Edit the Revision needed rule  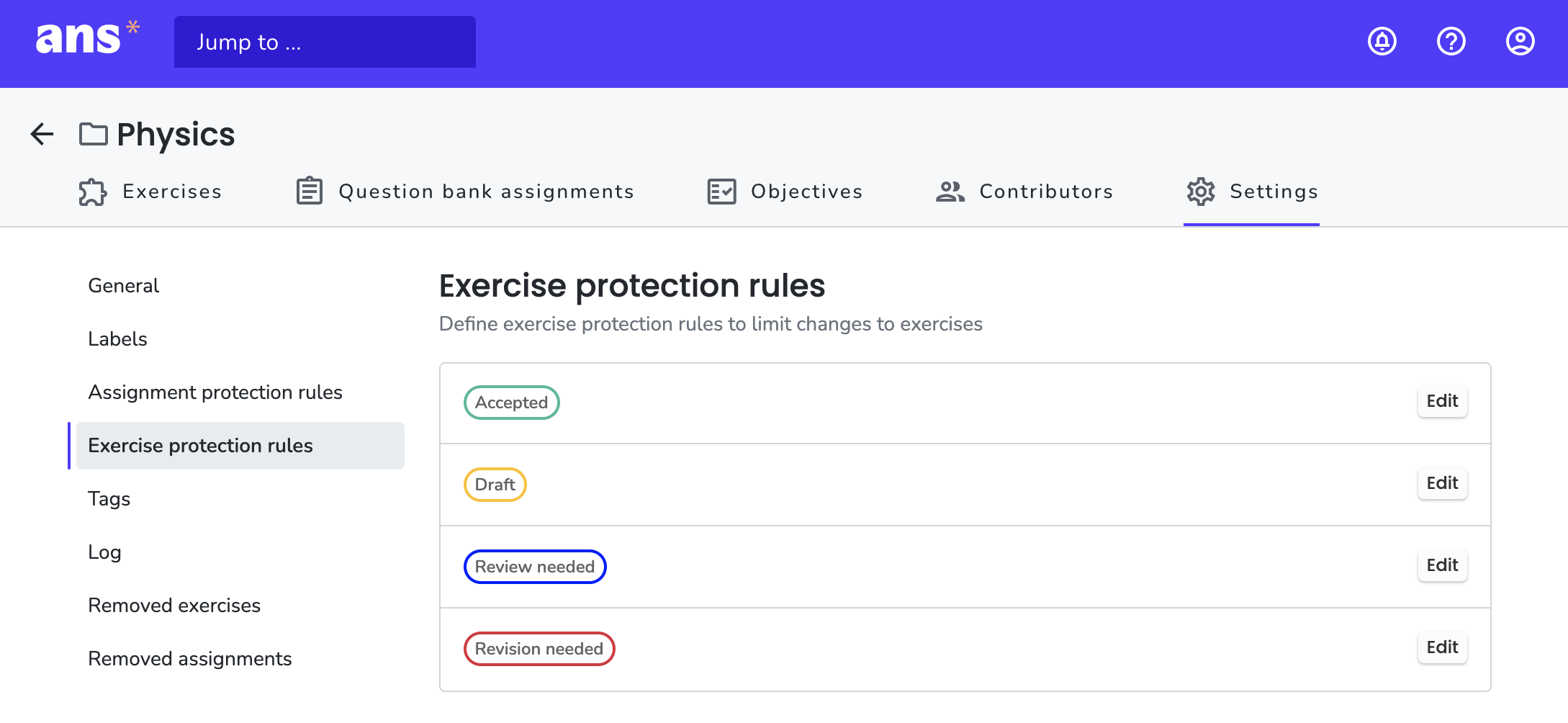(x=1441, y=647)
